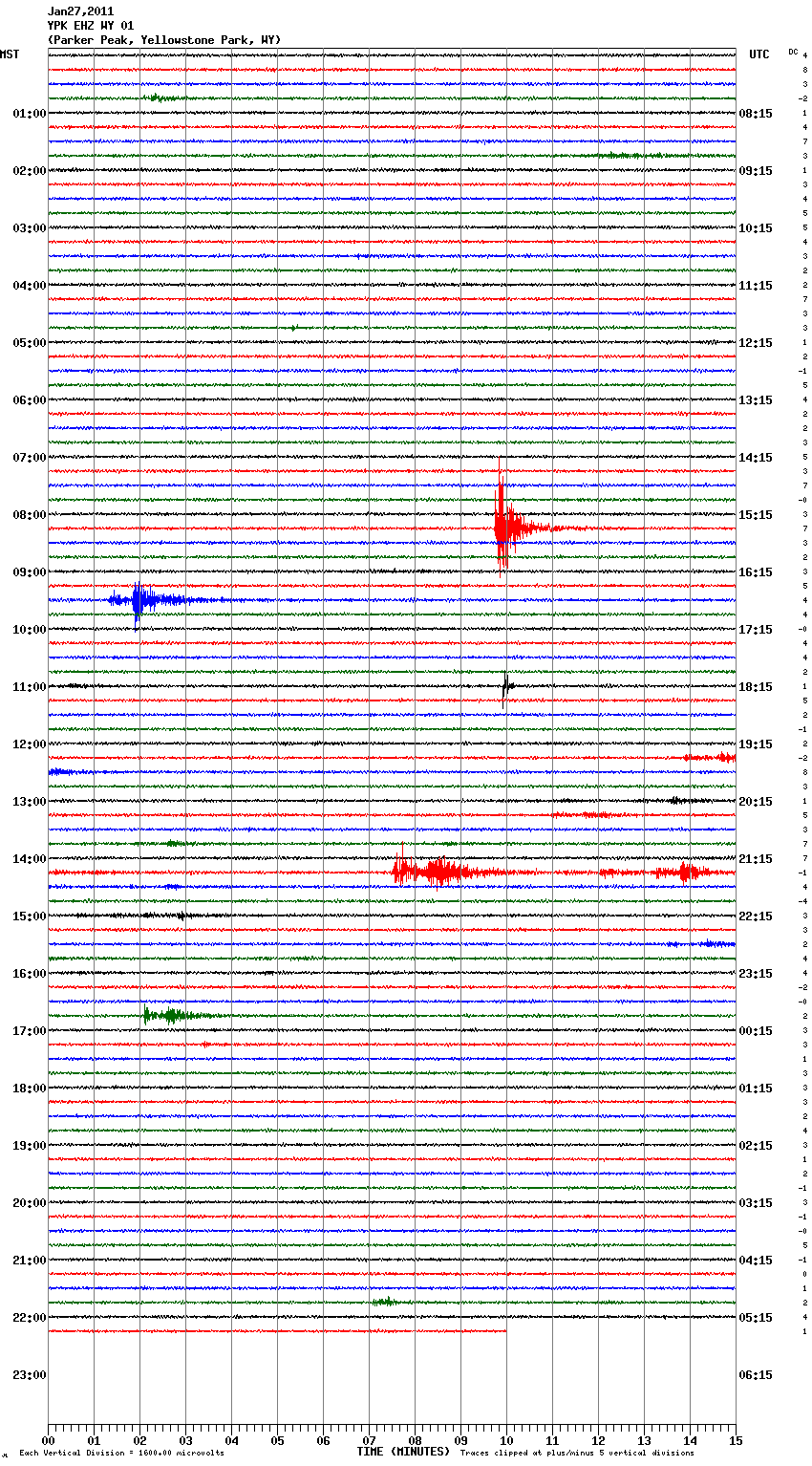Click the Each Vertical Division microvolts note
Viewport: 812px width, 1466px height.
pyautogui.click(x=121, y=1454)
